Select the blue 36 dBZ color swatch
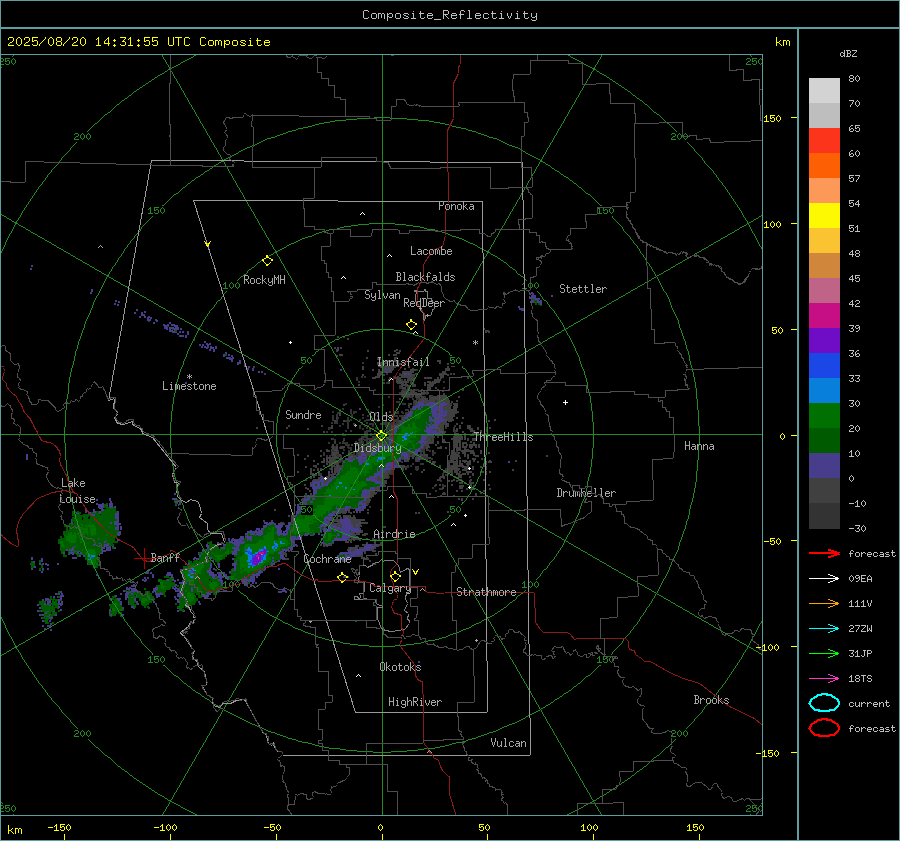Viewport: 900px width, 841px height. [x=824, y=365]
